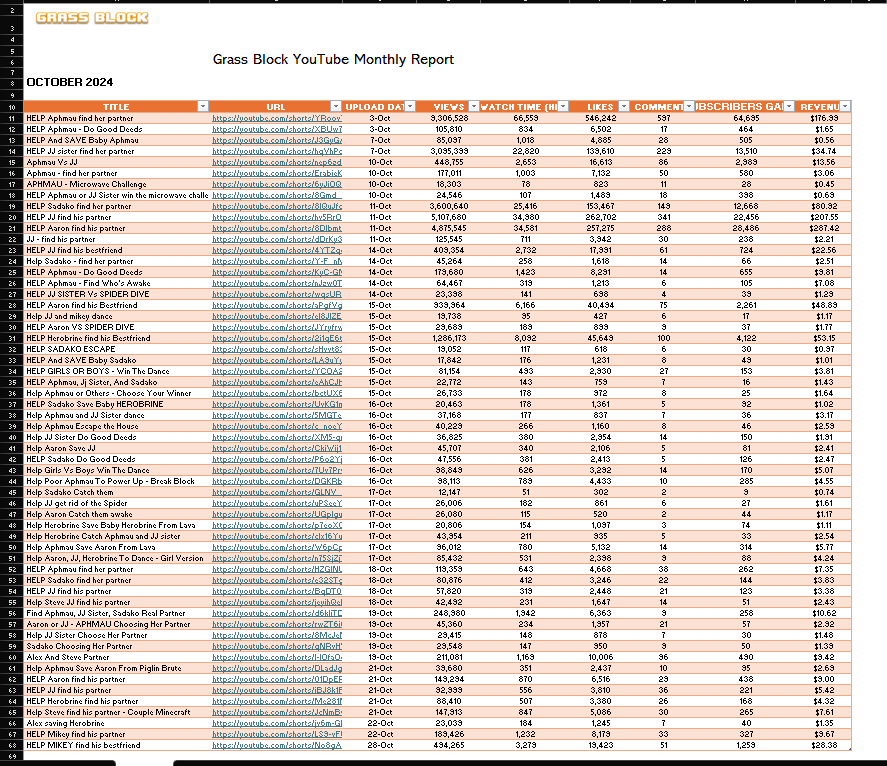The width and height of the screenshot is (887, 766).
Task: Open the REVENUE column filter dropdown
Action: point(845,106)
